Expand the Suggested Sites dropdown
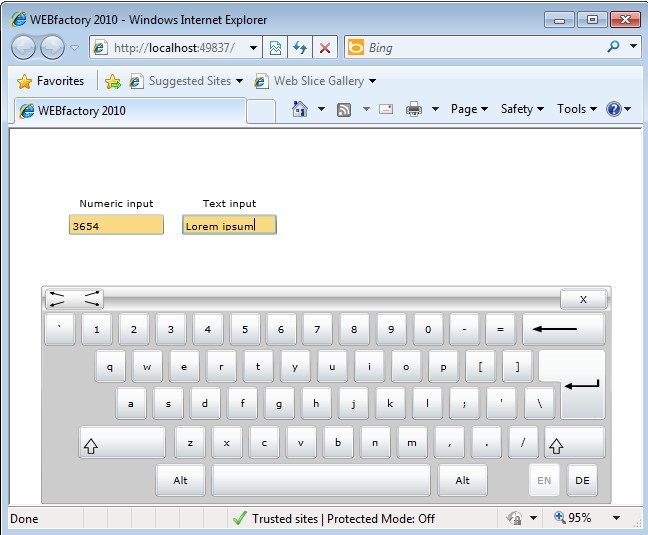 click(239, 81)
